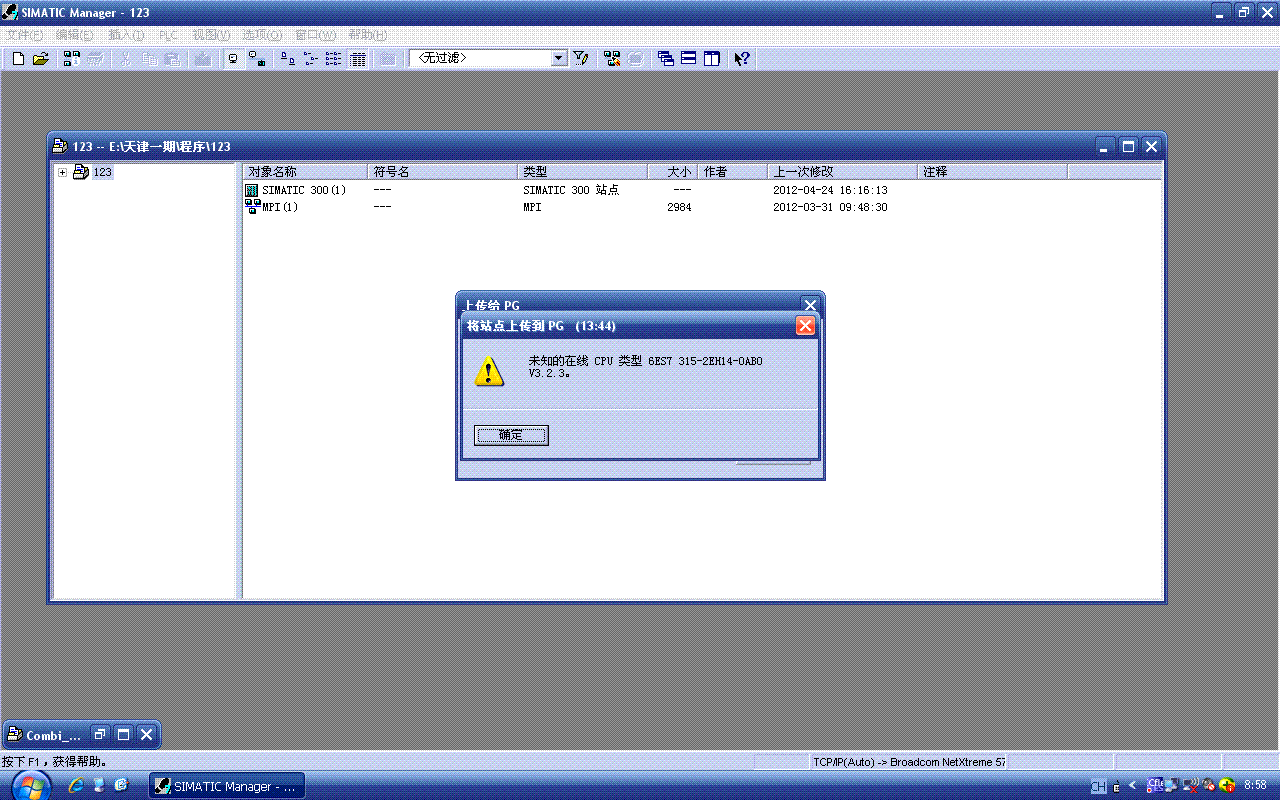Sort by the 注释 column header
The height and width of the screenshot is (800, 1280).
(993, 172)
